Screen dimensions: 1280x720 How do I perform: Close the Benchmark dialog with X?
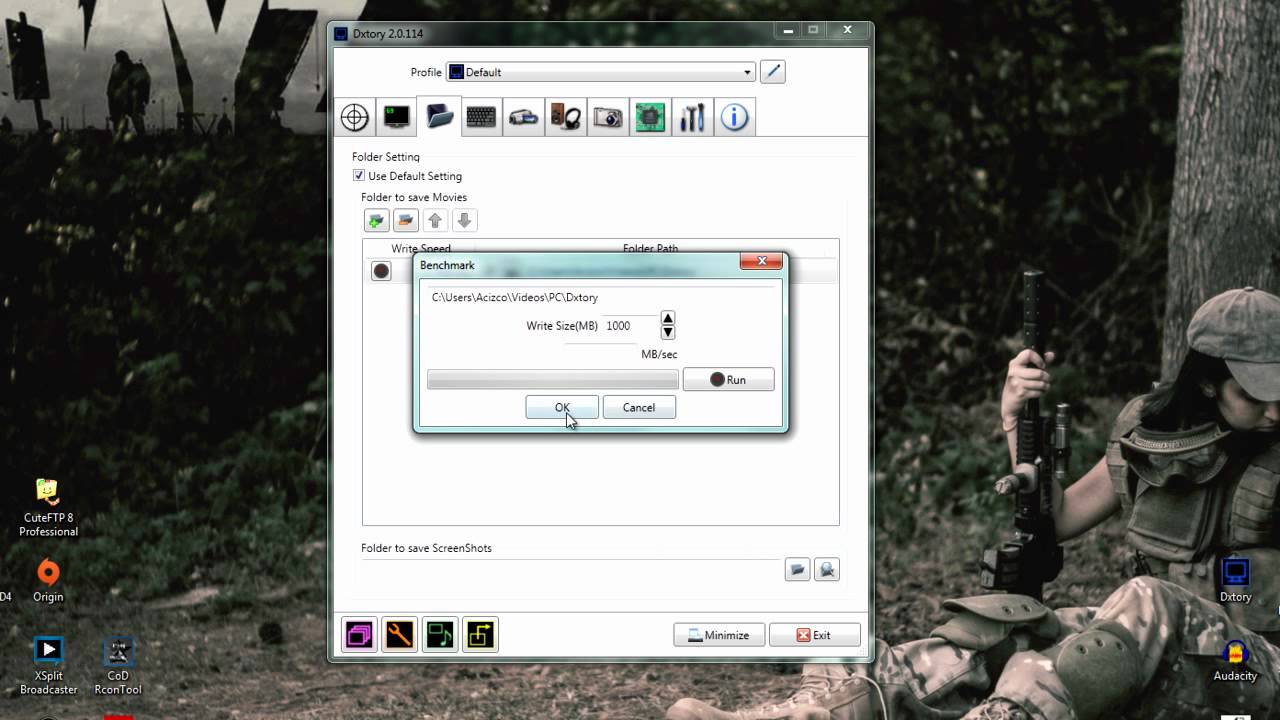(761, 262)
